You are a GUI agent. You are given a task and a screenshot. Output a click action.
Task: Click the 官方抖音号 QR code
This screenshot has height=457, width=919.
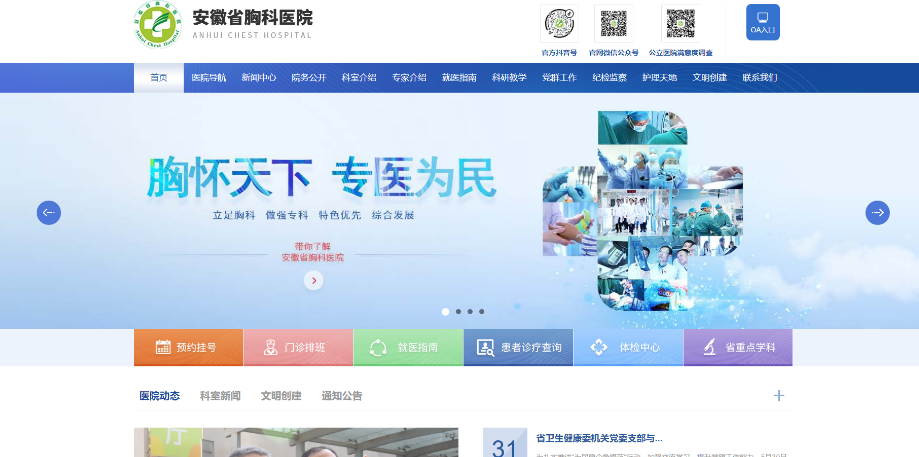pos(559,23)
